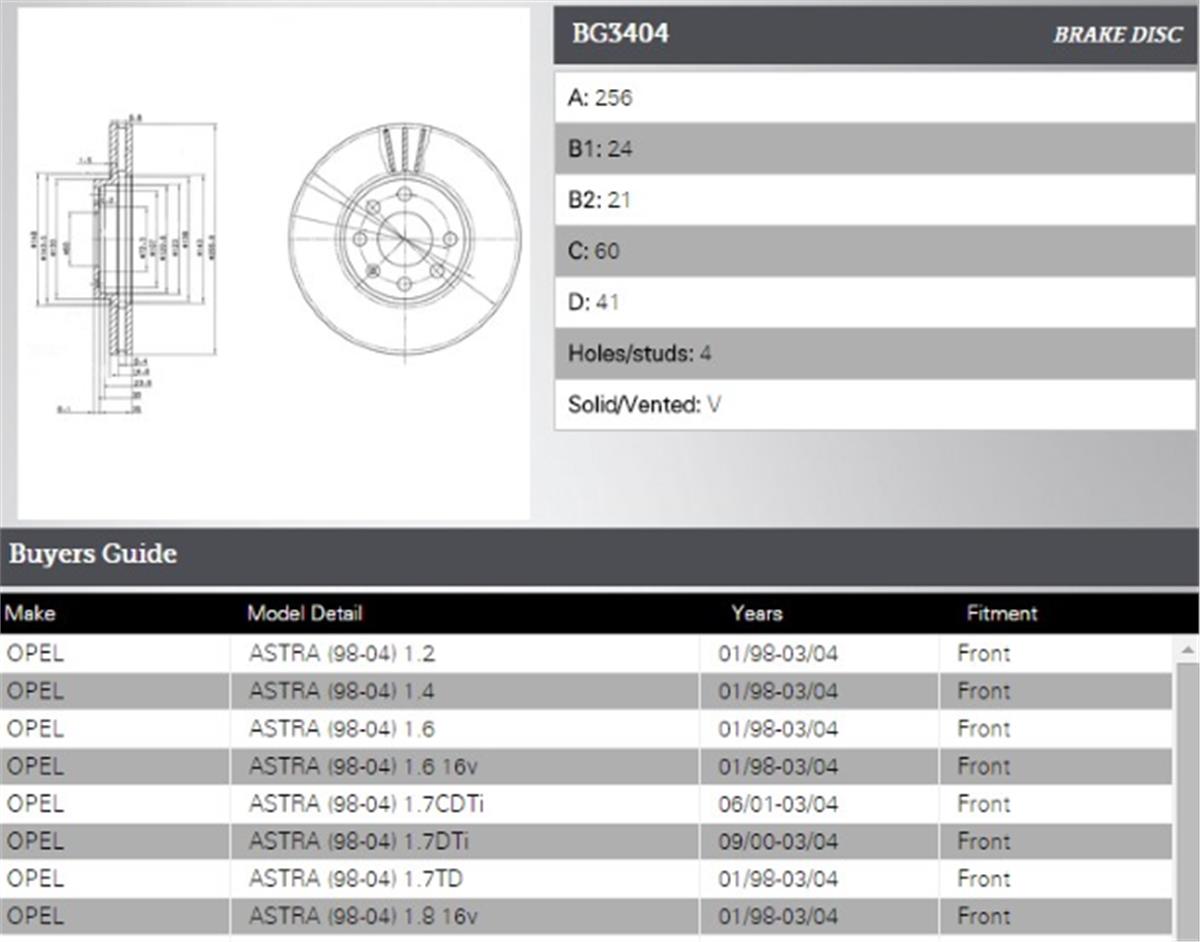Click the B2: 21 specification row

(875, 199)
